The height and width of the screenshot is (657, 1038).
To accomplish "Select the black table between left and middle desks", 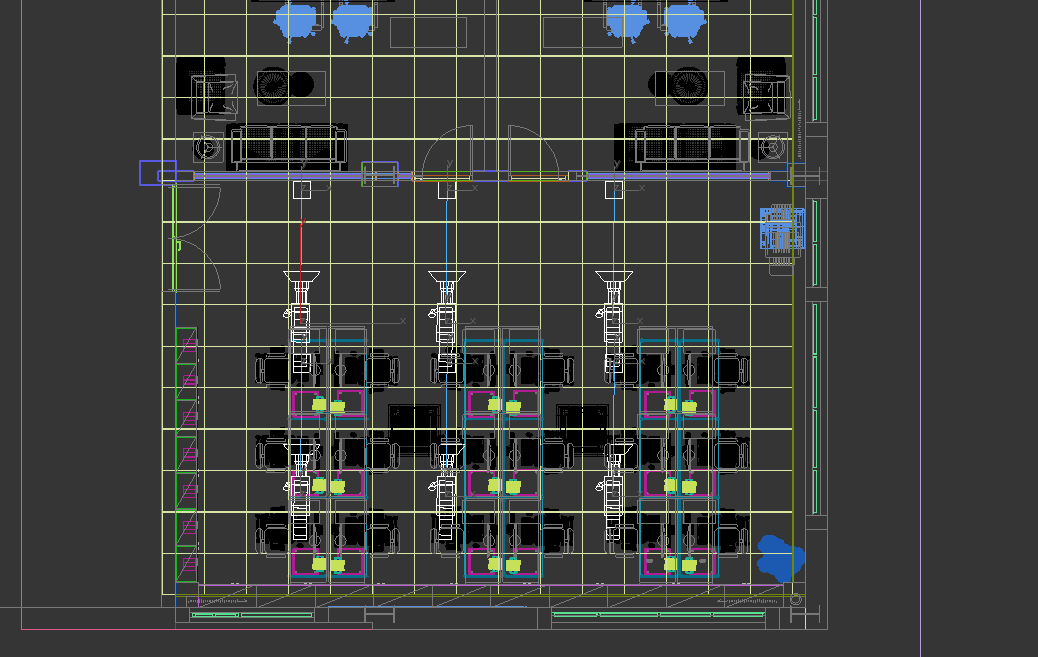I will click(x=415, y=426).
